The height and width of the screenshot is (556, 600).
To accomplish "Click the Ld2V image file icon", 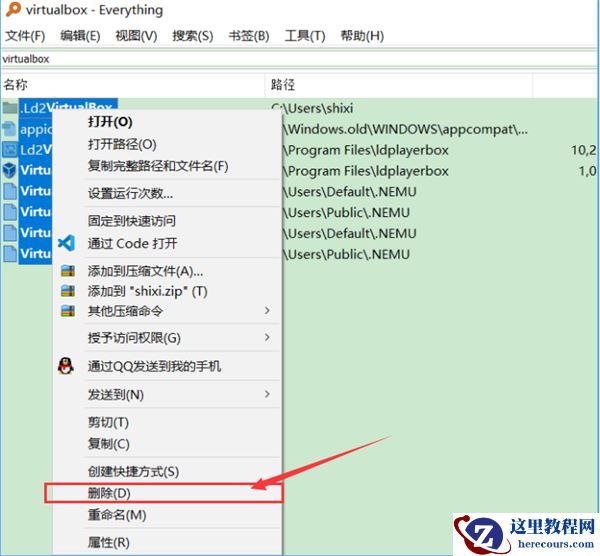I will point(10,150).
